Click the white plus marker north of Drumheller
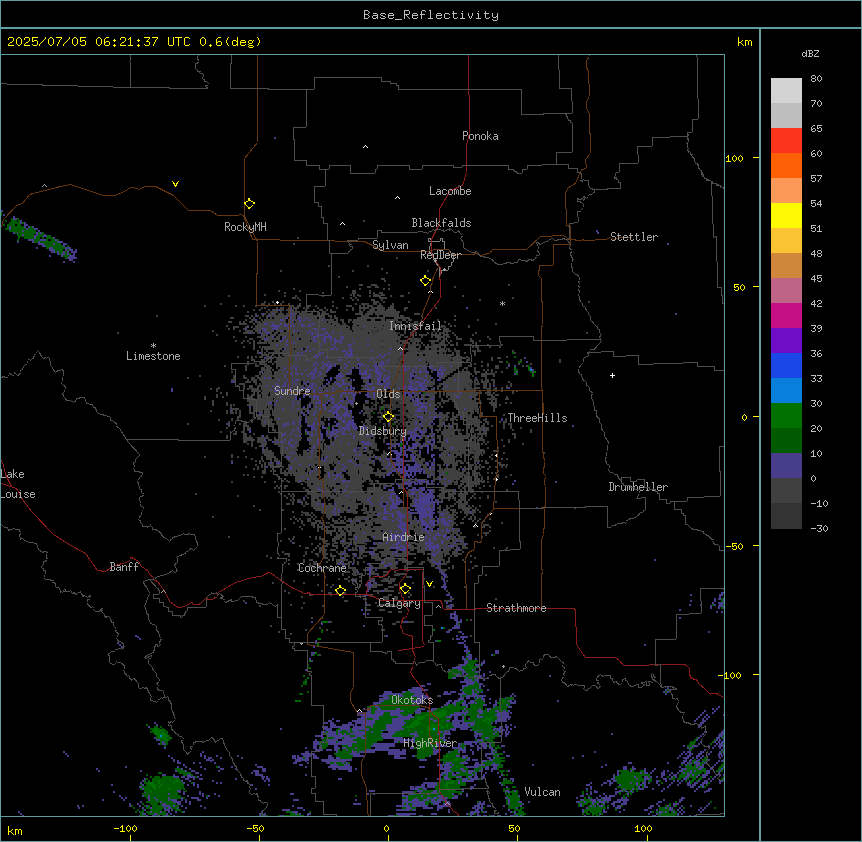The height and width of the screenshot is (842, 862). tap(612, 375)
